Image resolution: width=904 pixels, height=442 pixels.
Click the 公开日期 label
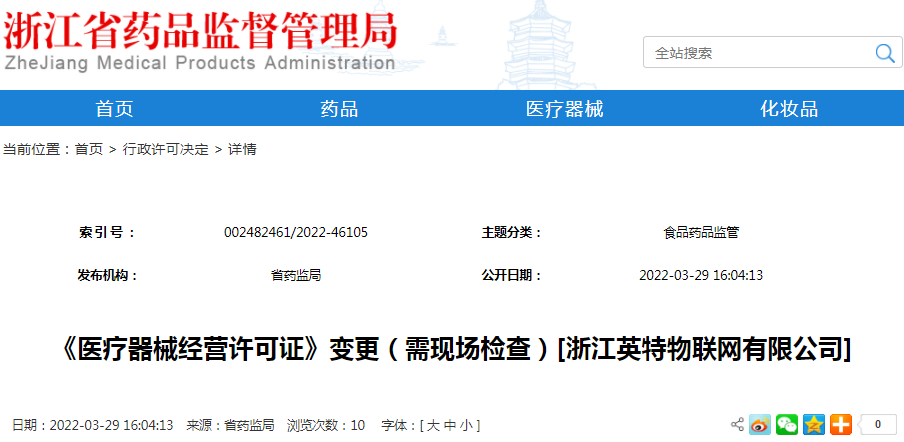tap(512, 275)
